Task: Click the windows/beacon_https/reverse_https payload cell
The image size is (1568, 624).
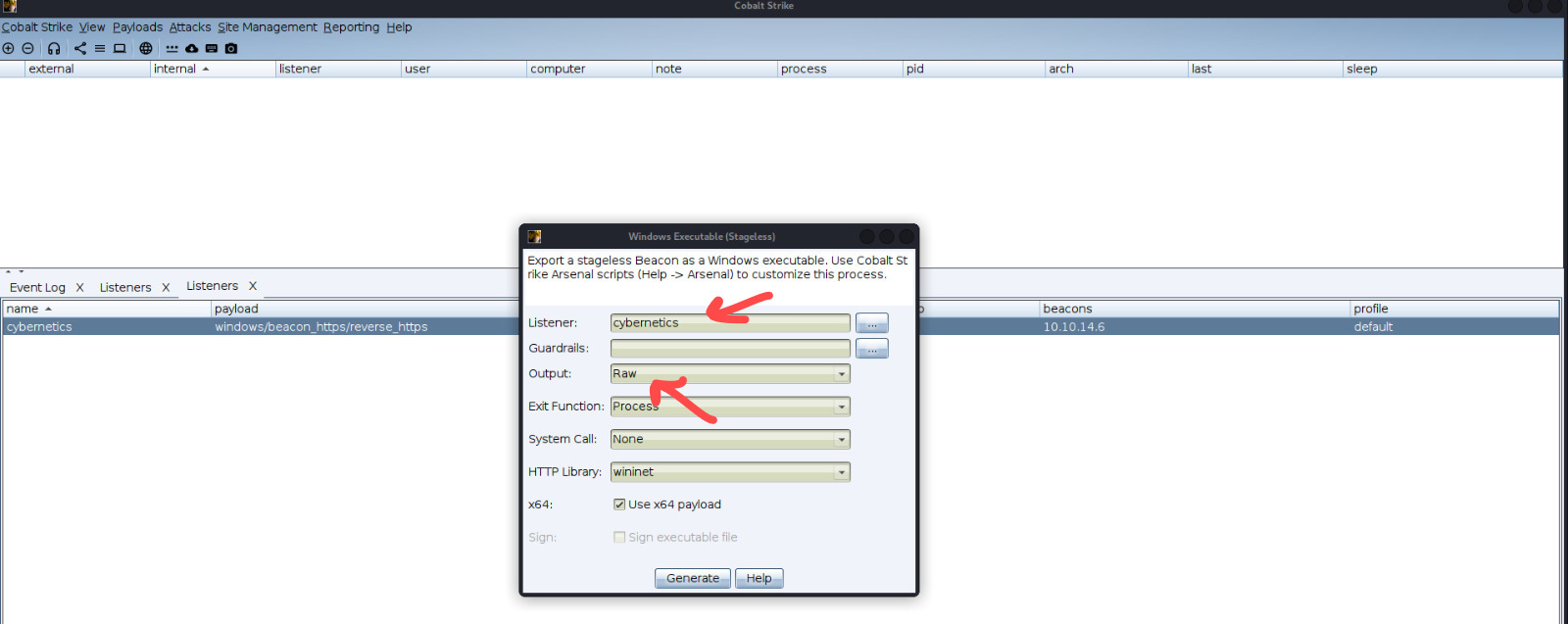Action: (x=321, y=327)
